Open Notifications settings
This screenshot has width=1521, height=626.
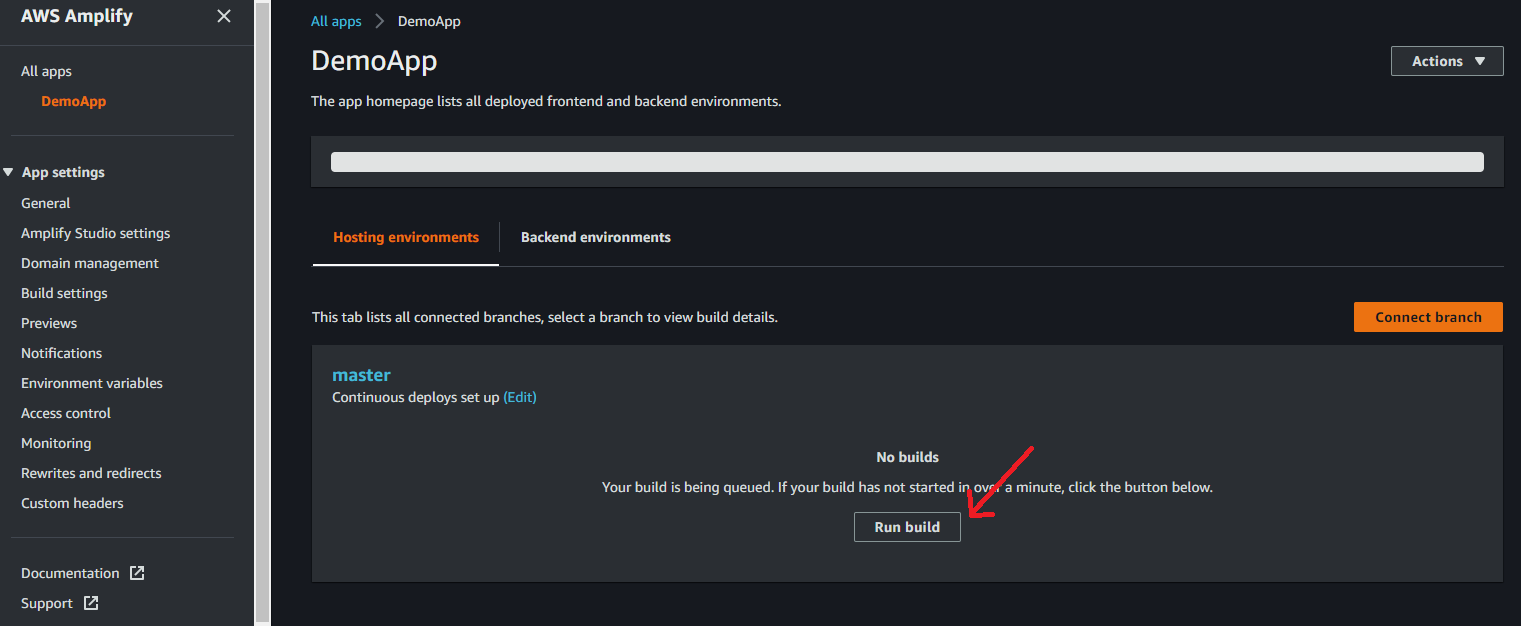pos(61,353)
